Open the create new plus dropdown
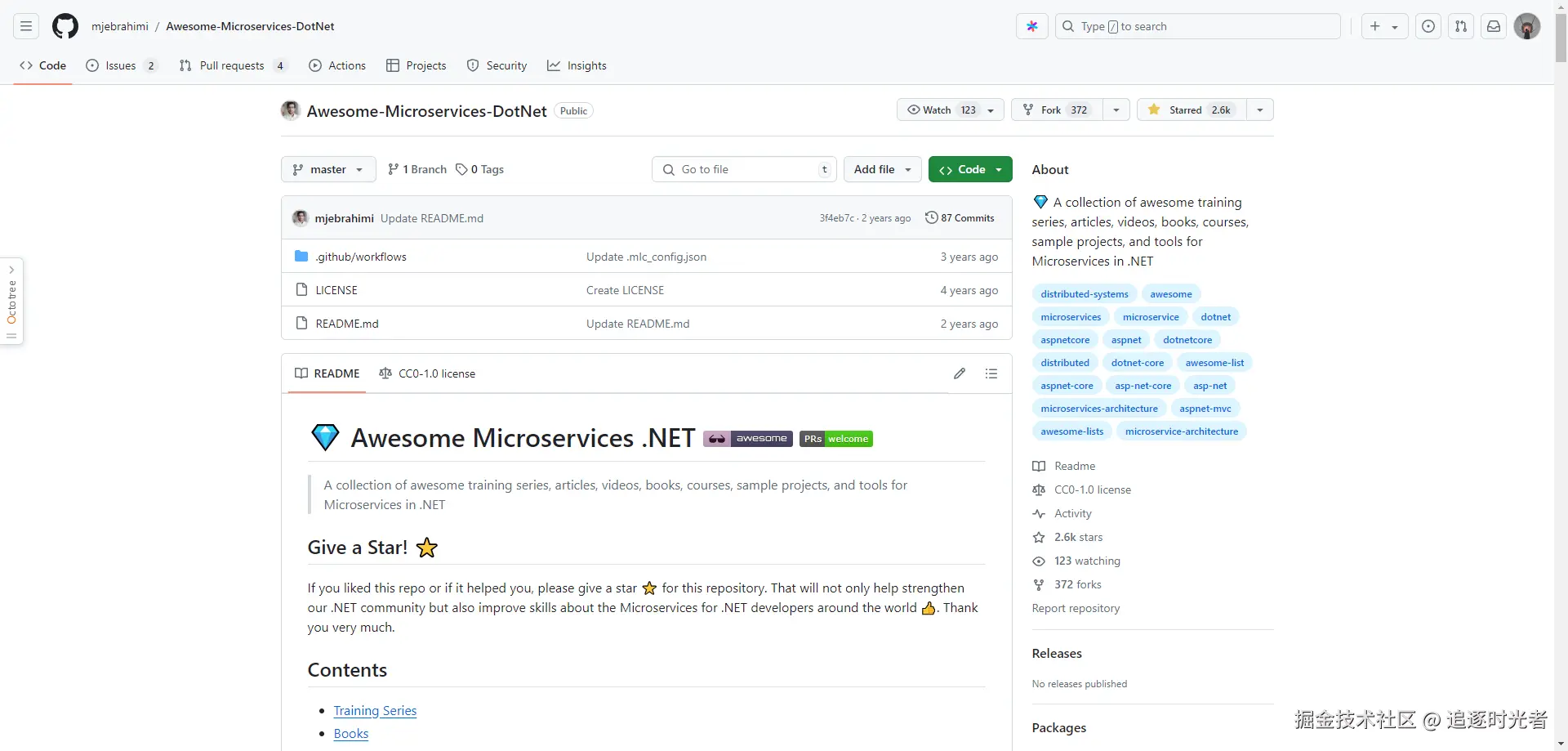The image size is (1568, 751). (x=1383, y=26)
